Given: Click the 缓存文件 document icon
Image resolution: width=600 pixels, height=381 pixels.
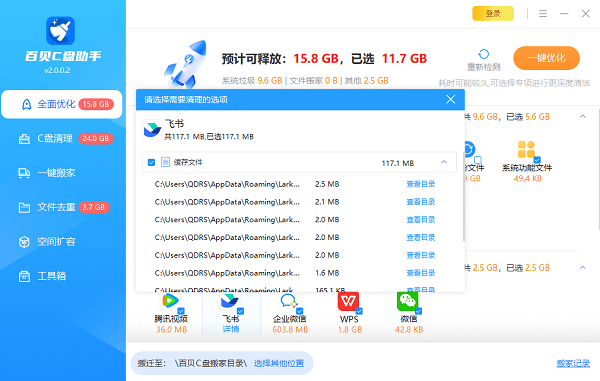Looking at the screenshot, I should [x=165, y=162].
